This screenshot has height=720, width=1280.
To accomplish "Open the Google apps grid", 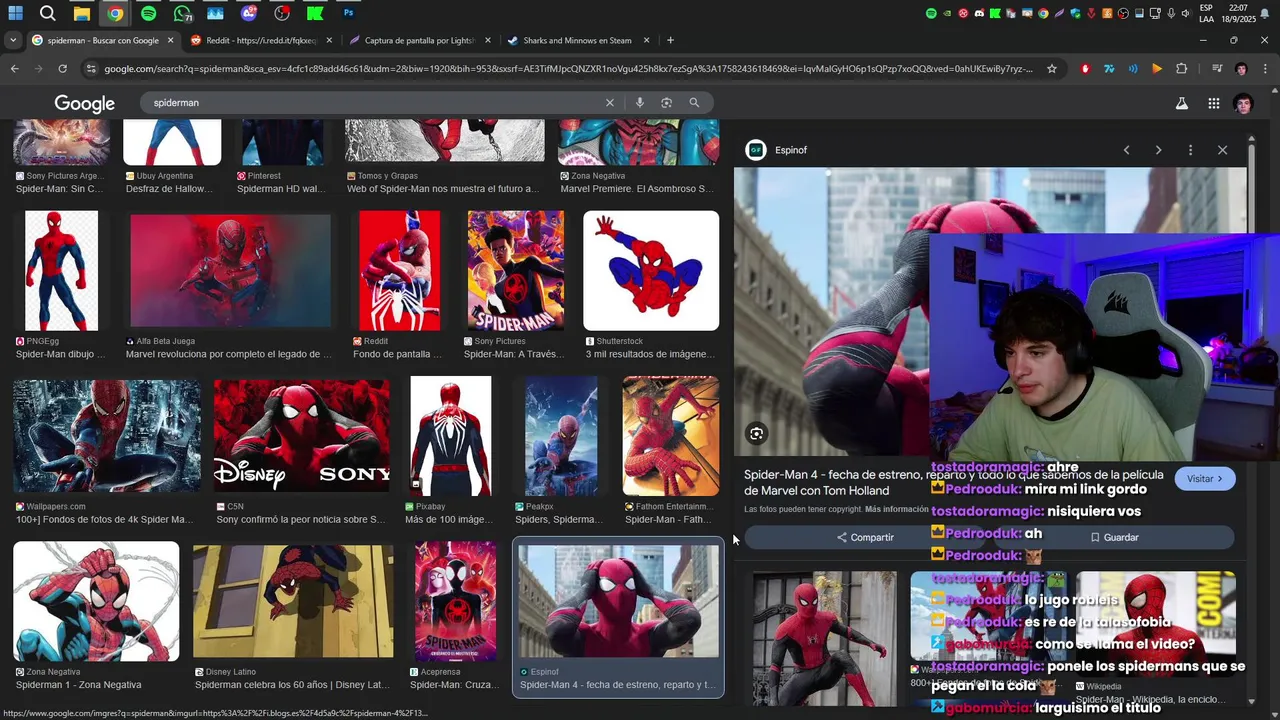I will pyautogui.click(x=1213, y=103).
